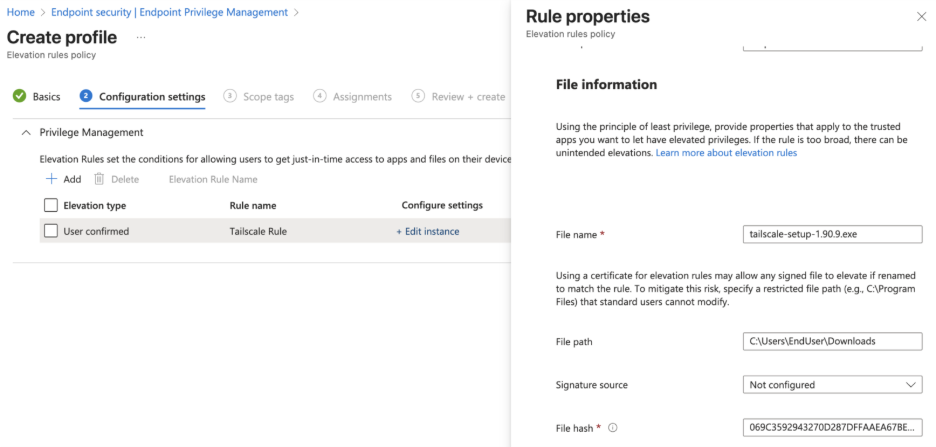This screenshot has width=936, height=447.
Task: Check the User confirmed rule checkbox
Action: 51,231
